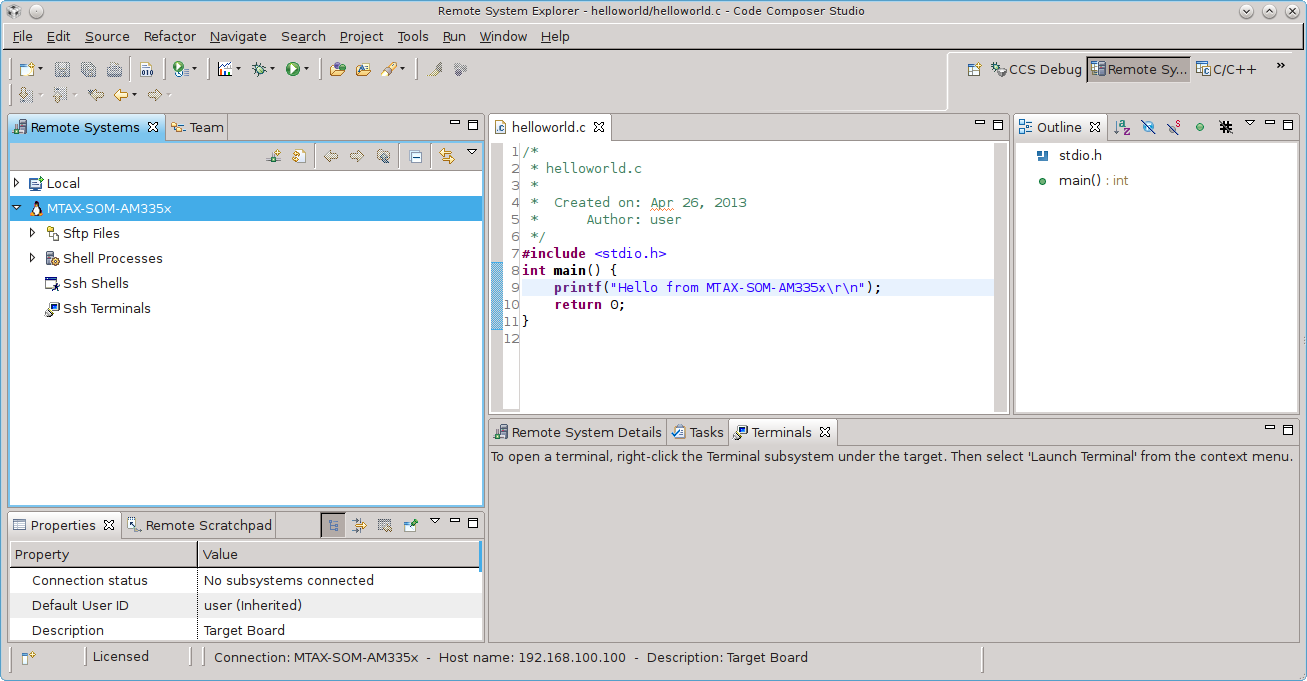Close the helloworld.c editor tab
This screenshot has width=1307, height=681.
598,127
